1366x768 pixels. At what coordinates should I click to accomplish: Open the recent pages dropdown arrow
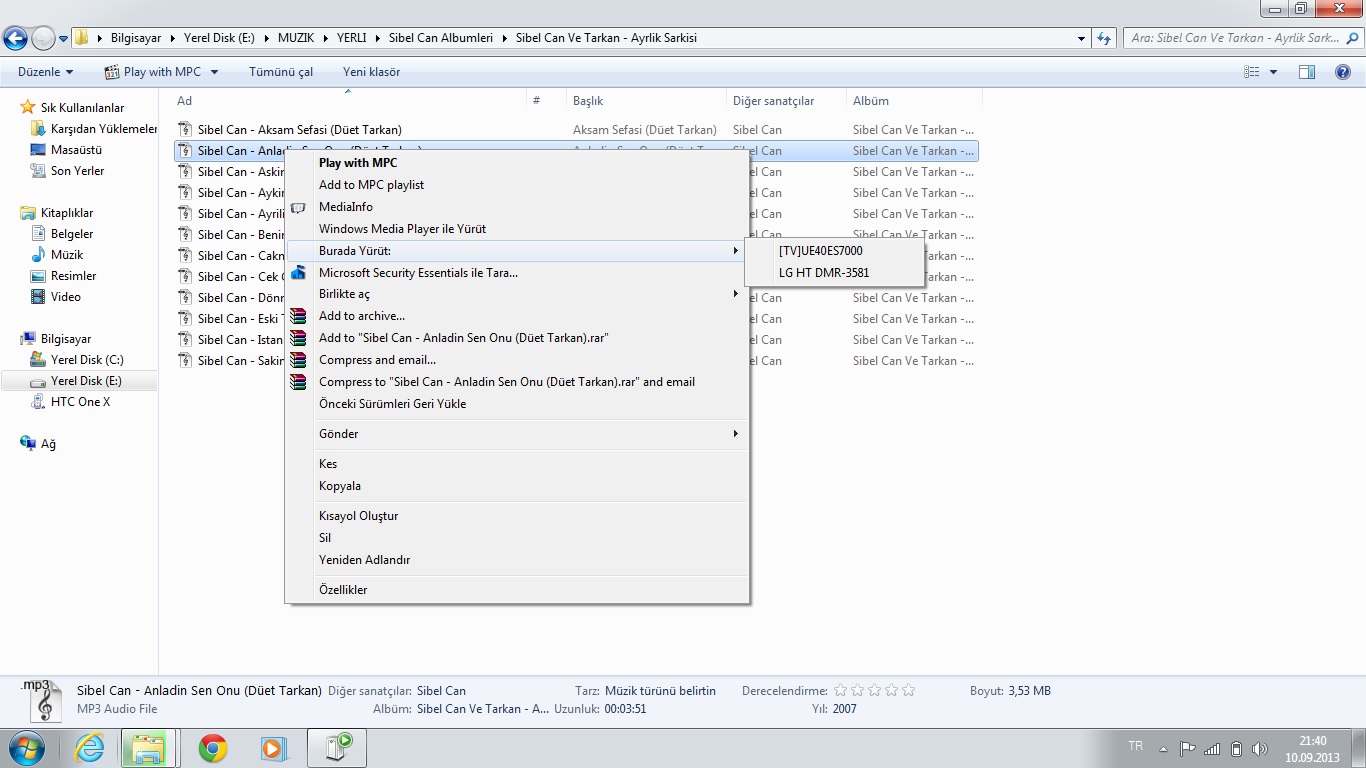tap(64, 39)
